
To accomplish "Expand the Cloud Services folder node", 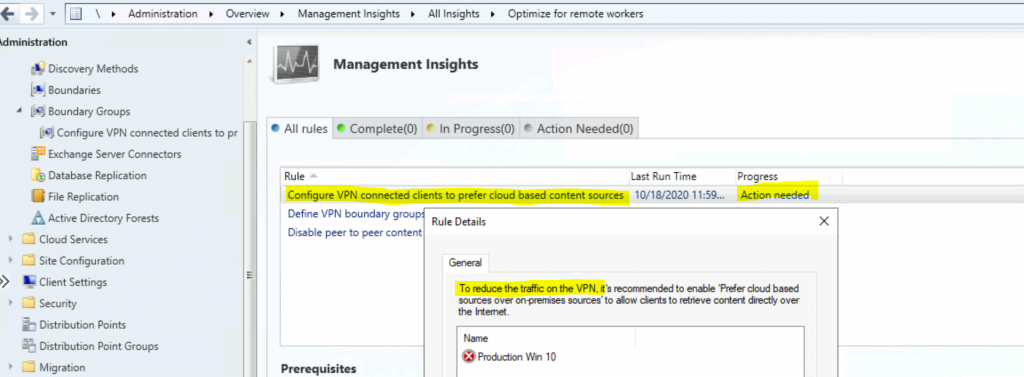I will [10, 239].
